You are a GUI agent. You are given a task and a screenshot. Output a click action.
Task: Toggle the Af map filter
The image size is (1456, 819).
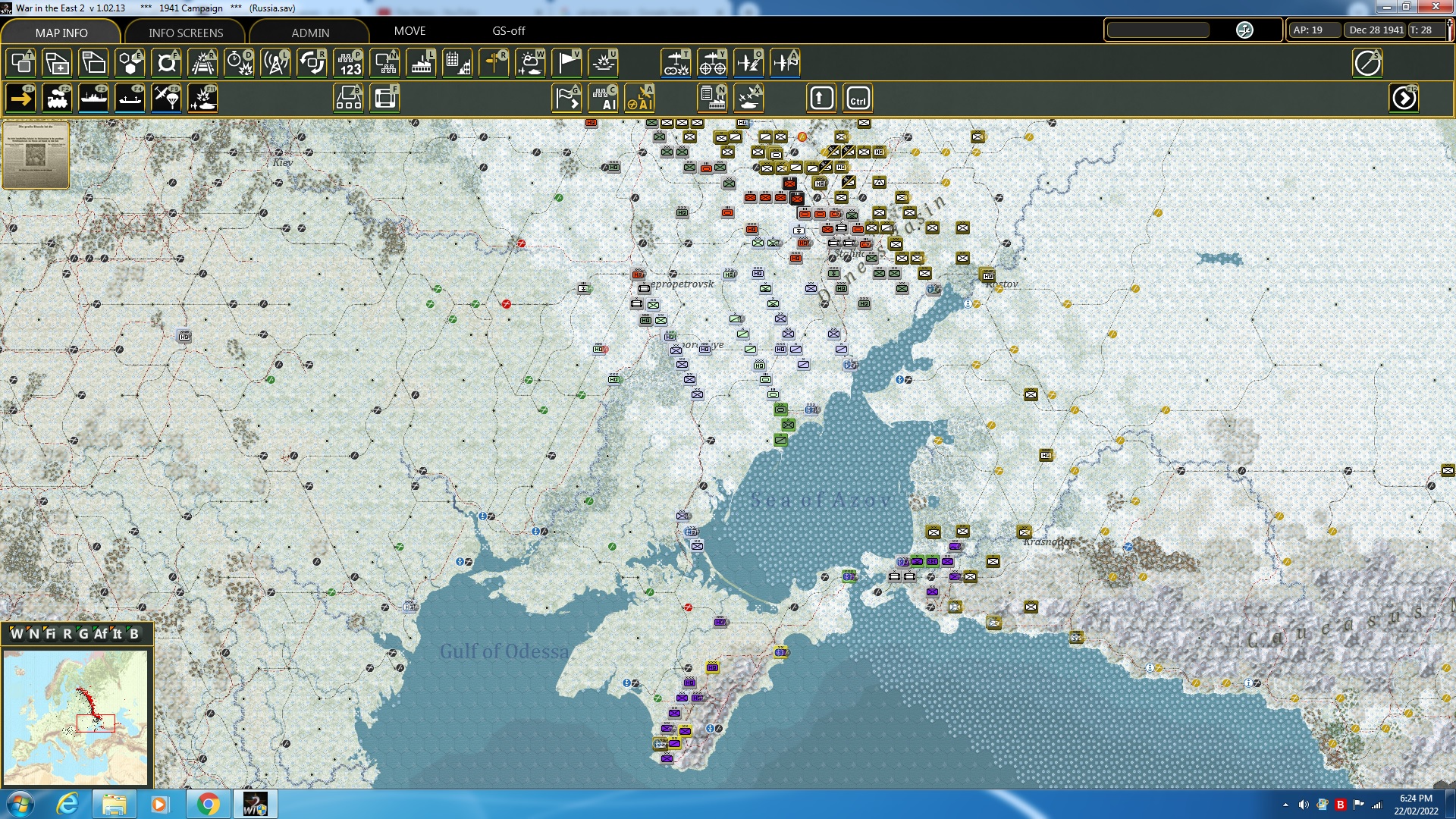pyautogui.click(x=101, y=634)
